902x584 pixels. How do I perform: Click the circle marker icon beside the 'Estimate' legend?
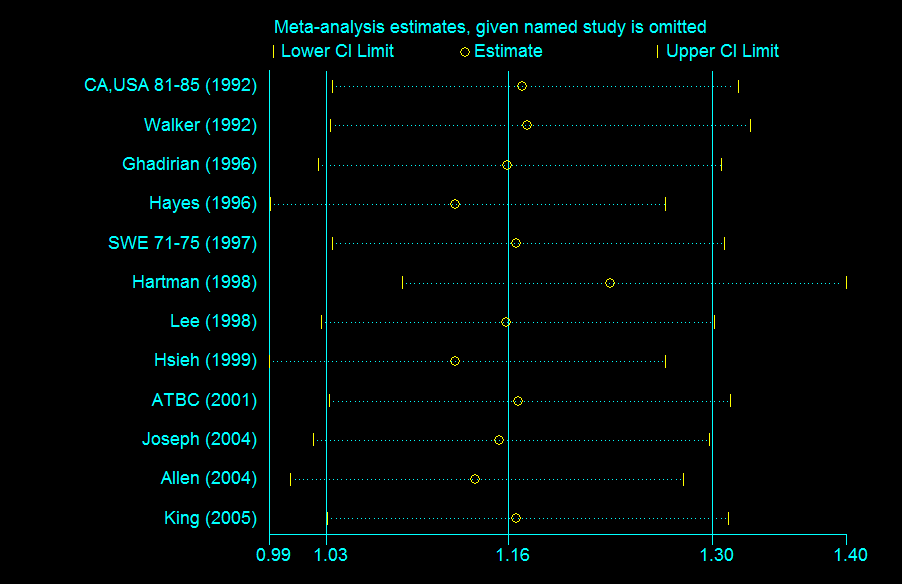465,52
